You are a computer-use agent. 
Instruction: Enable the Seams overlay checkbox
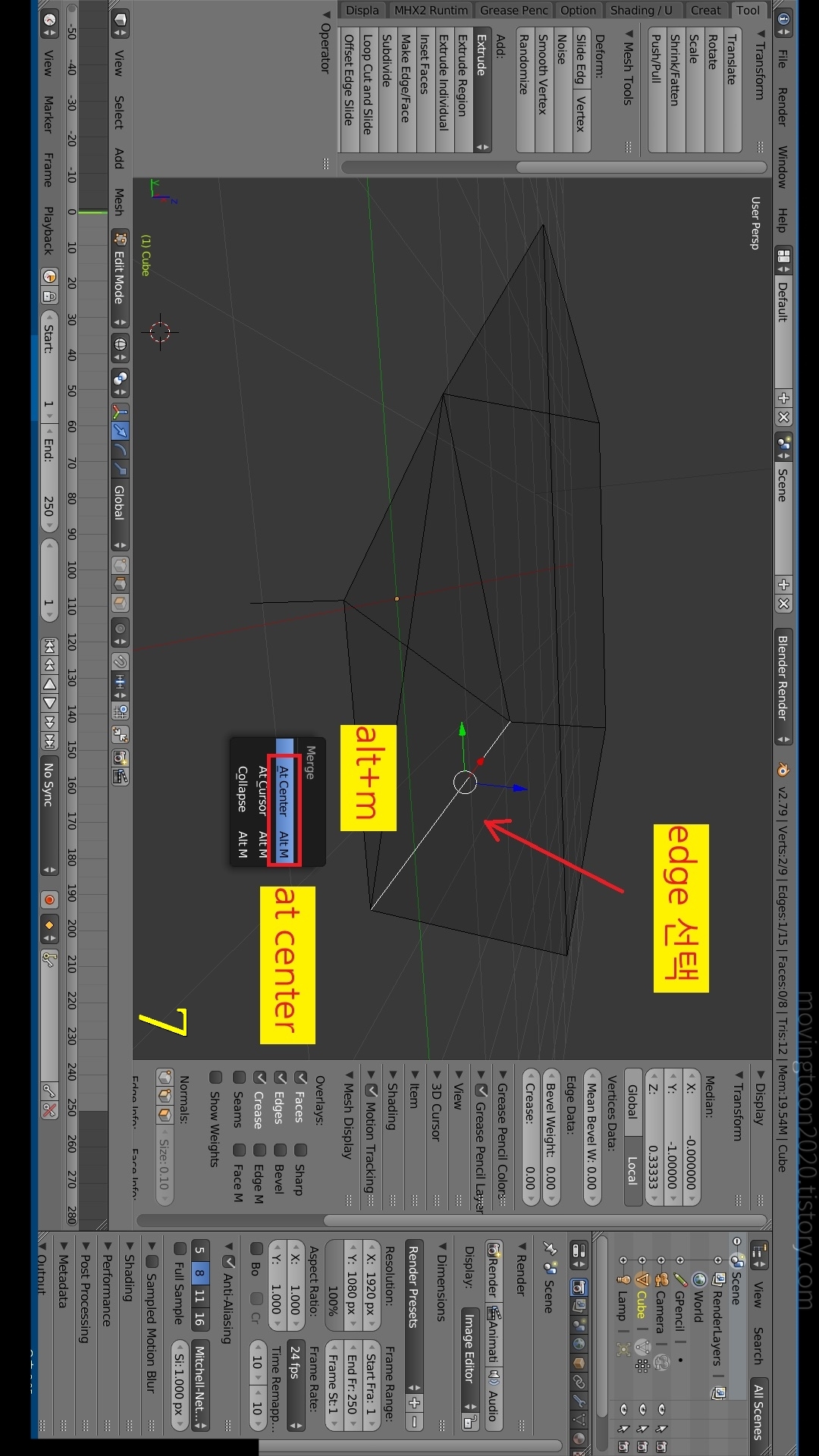point(239,1078)
